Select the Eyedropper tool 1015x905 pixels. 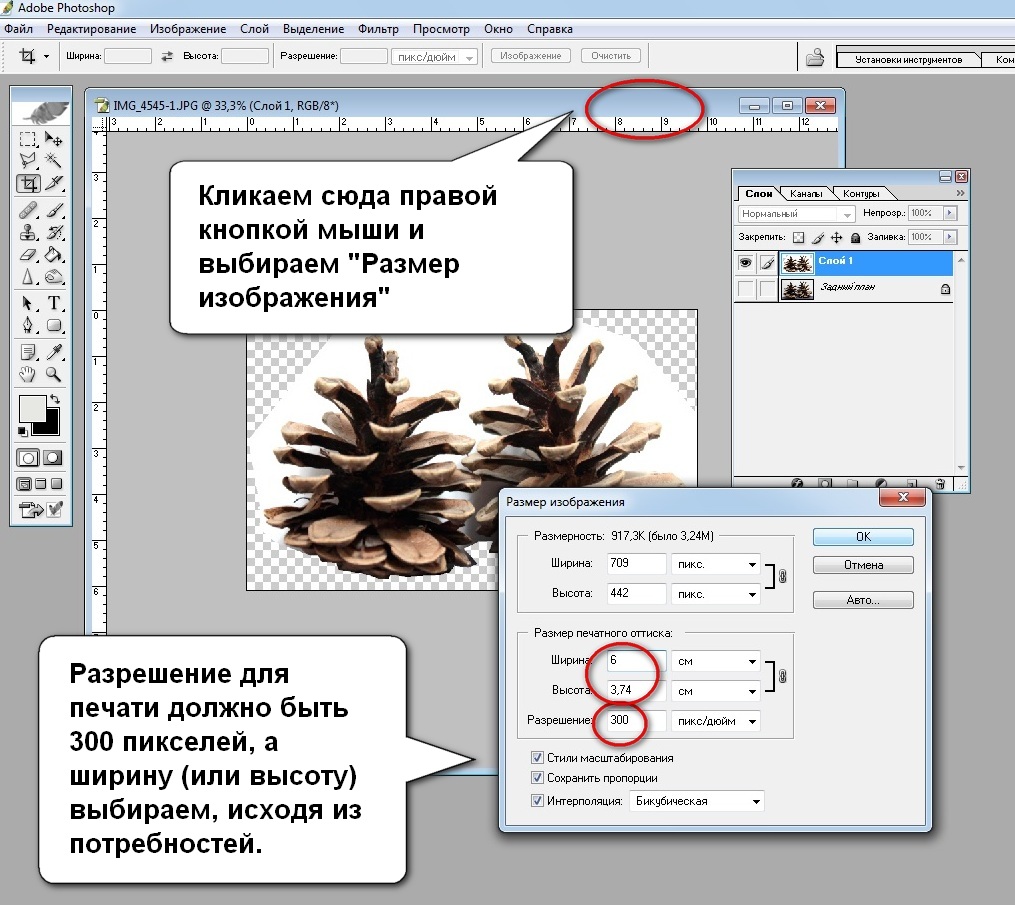[54, 352]
